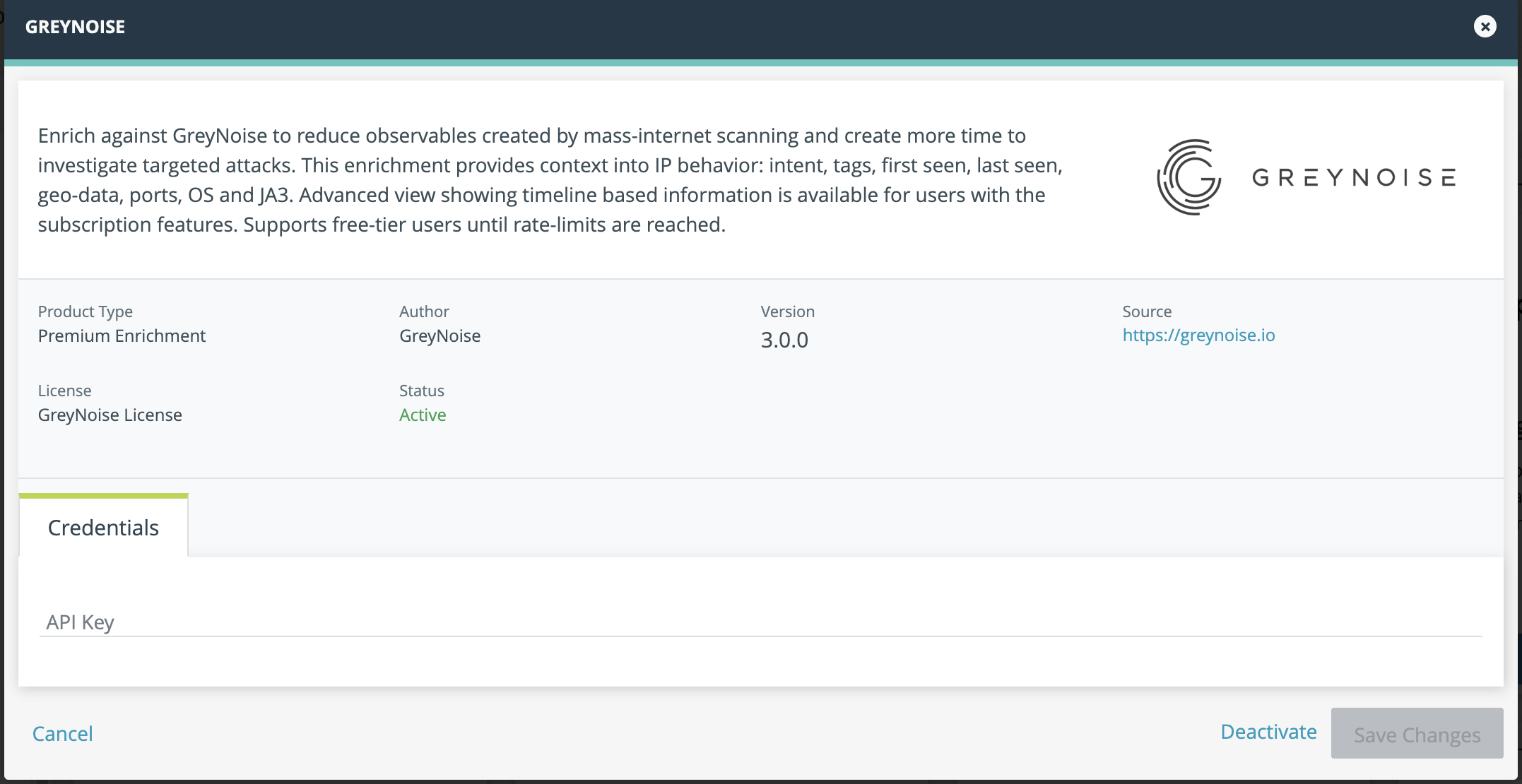This screenshot has width=1522, height=784.
Task: Deactivate the GreyNoise enrichment
Action: coord(1268,732)
